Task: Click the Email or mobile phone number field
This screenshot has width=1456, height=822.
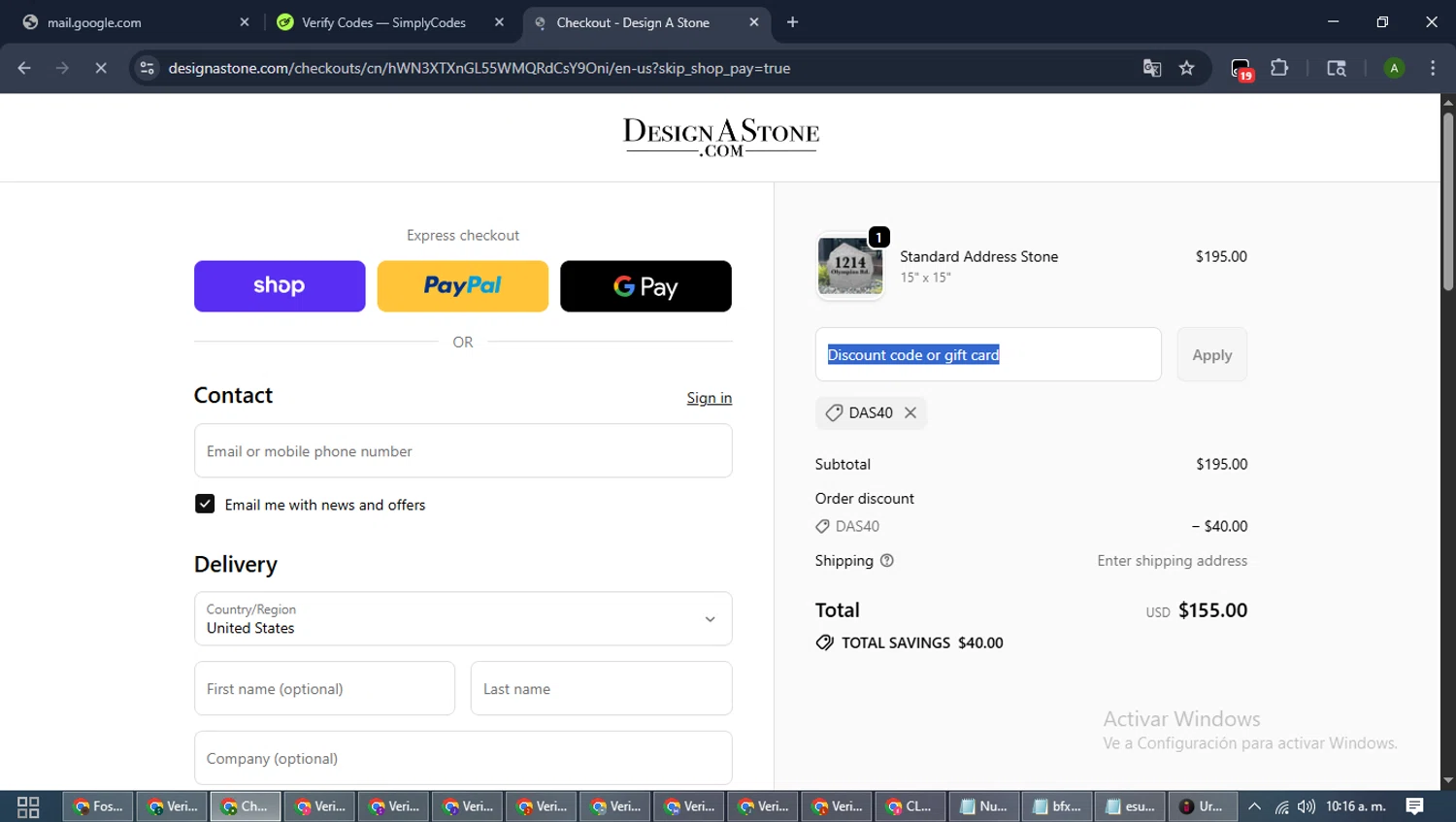Action: 463,450
